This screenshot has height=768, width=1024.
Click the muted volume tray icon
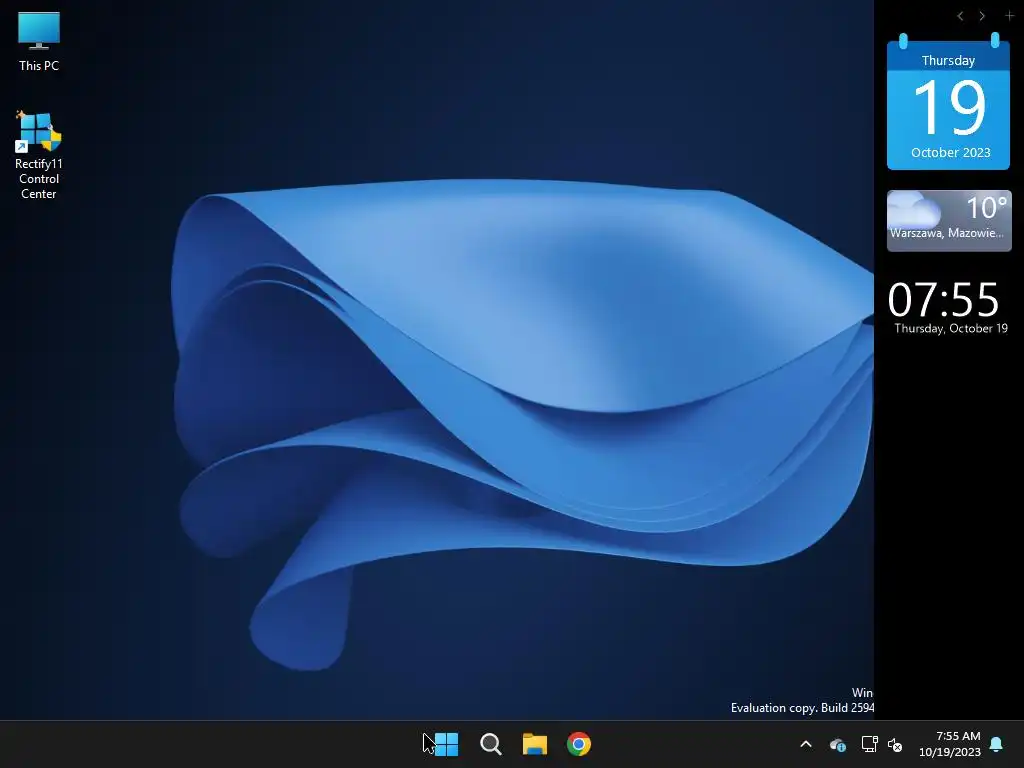[x=895, y=744]
